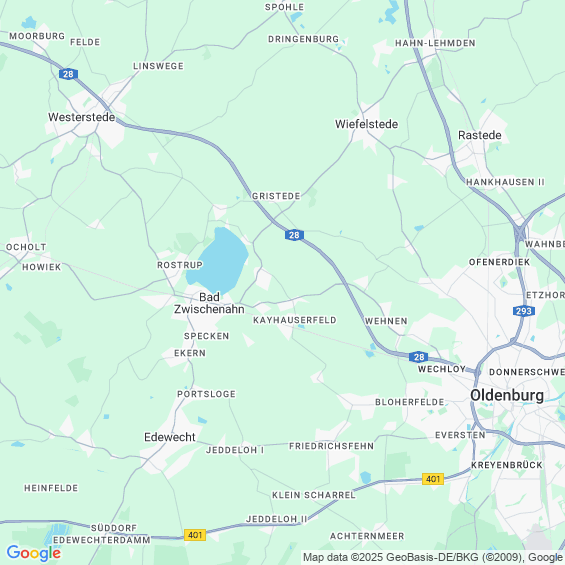Image resolution: width=565 pixels, height=565 pixels.
Task: Click the Rastede town label
Action: (x=480, y=135)
